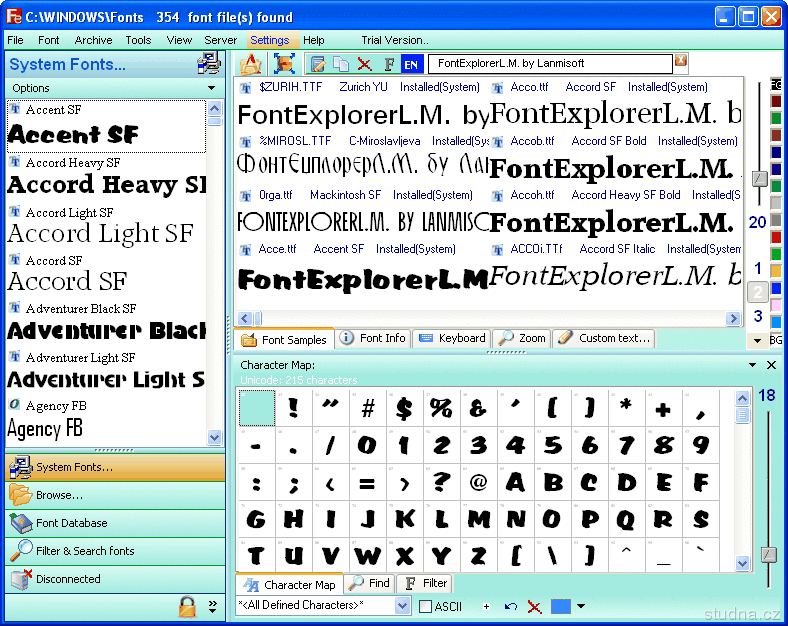Click the font list scroll down arrow

215,438
